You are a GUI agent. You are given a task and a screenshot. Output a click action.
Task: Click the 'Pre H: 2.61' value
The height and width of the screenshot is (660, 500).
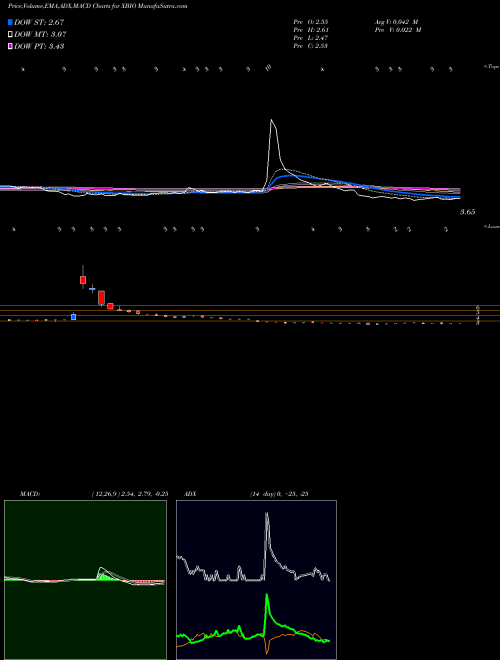pos(311,30)
